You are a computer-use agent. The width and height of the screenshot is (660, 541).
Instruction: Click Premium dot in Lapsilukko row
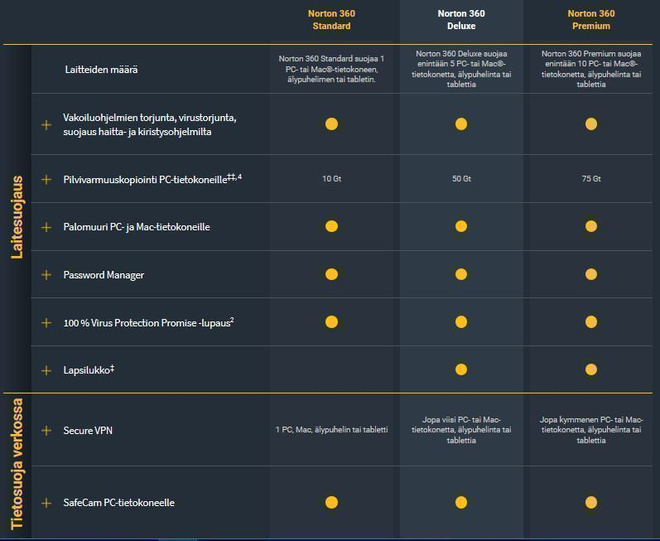(x=591, y=370)
